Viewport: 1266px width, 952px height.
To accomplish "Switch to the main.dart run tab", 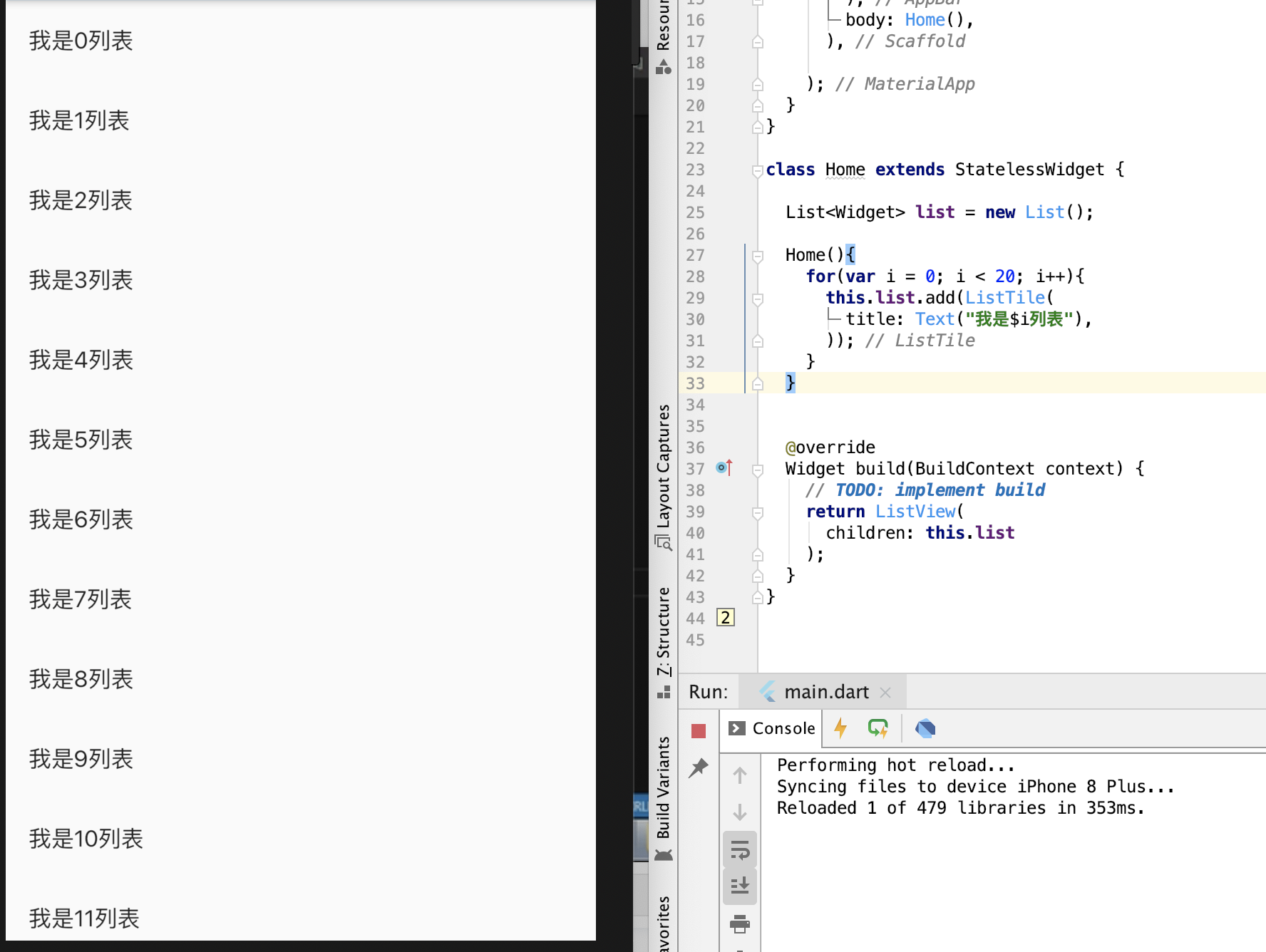I will (825, 692).
